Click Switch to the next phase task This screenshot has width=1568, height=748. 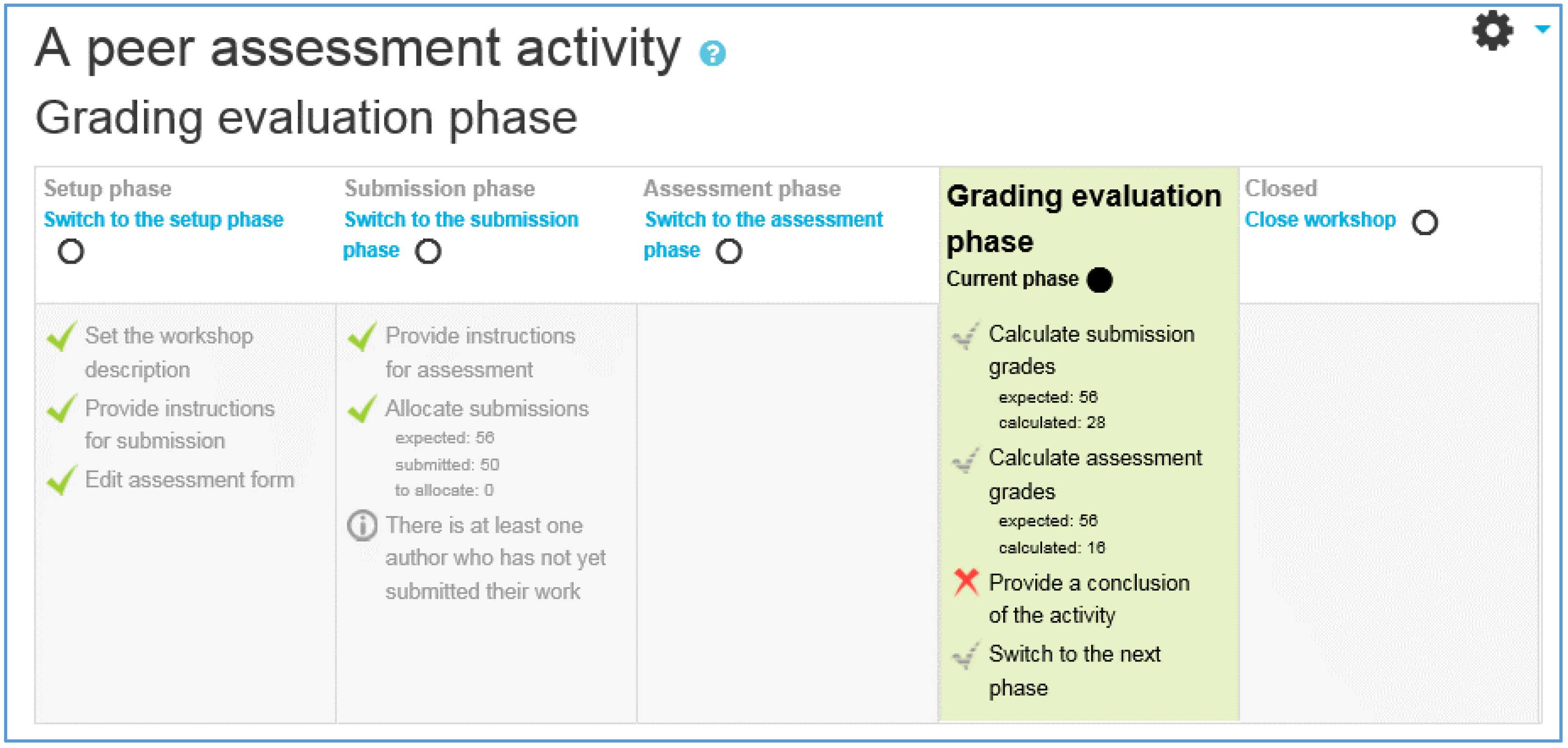click(1074, 671)
